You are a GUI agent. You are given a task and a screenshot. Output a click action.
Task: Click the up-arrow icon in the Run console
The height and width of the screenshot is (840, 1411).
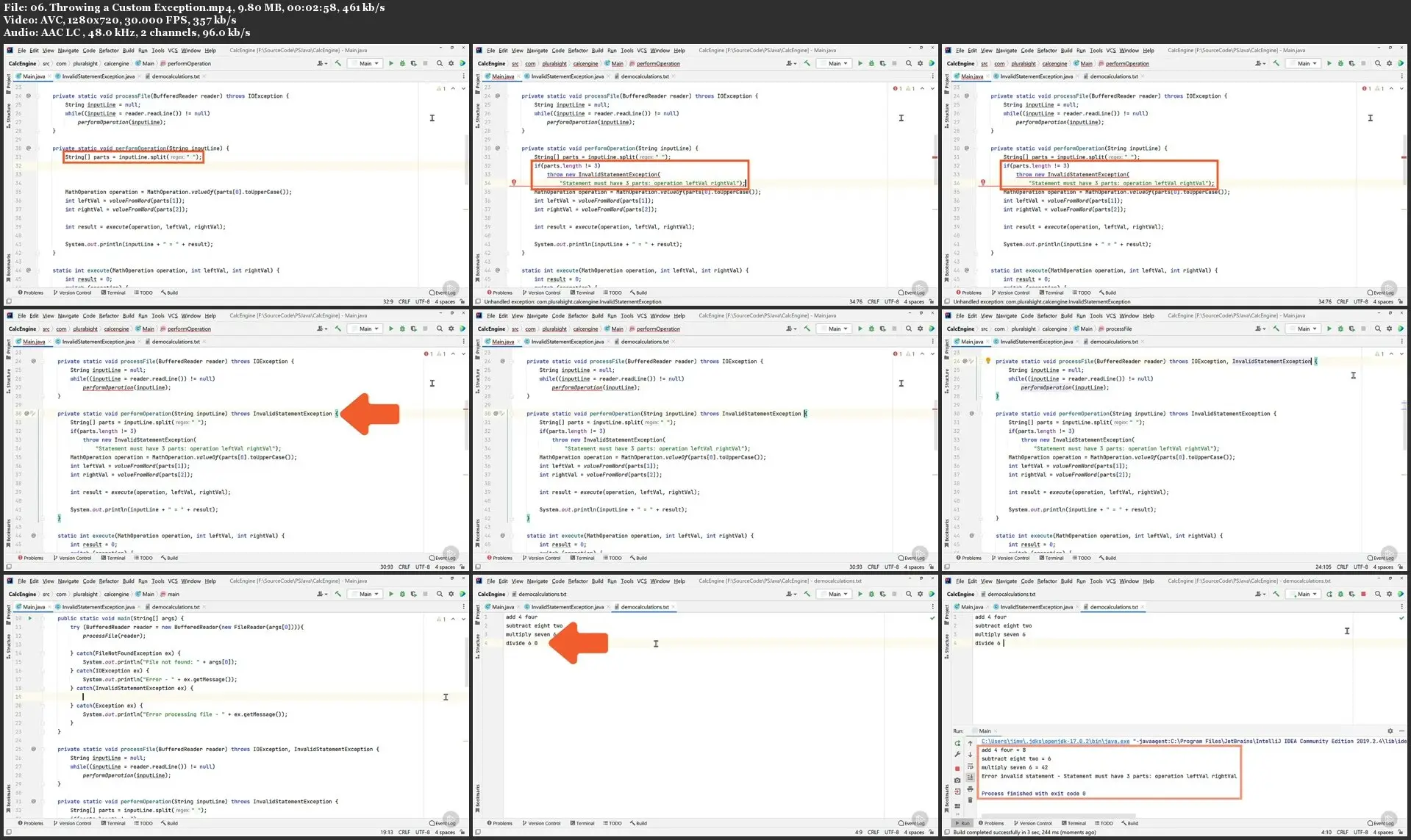pos(970,743)
